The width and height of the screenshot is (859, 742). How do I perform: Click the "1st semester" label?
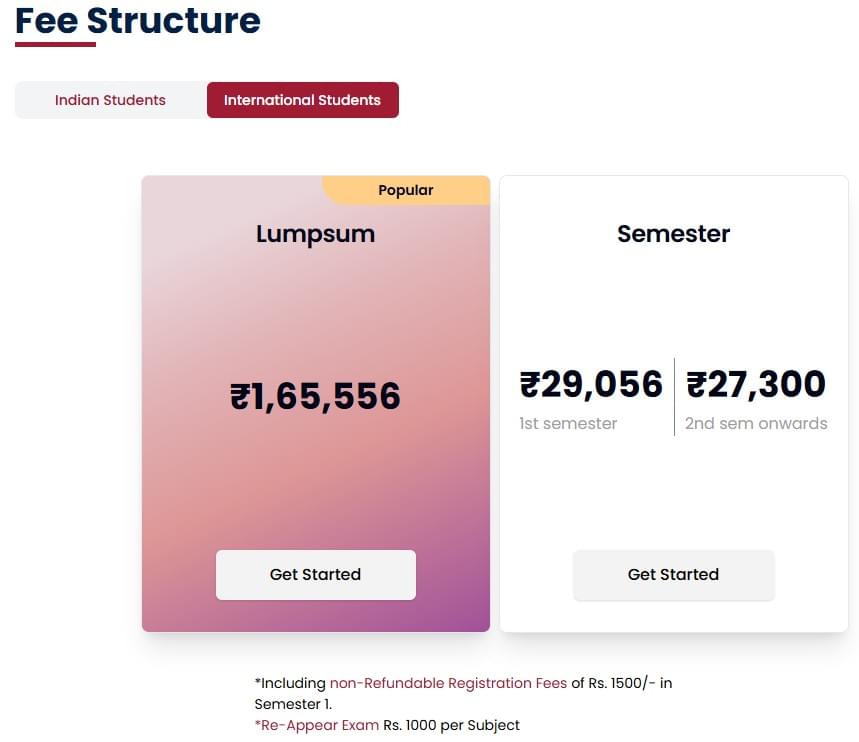pyautogui.click(x=568, y=423)
